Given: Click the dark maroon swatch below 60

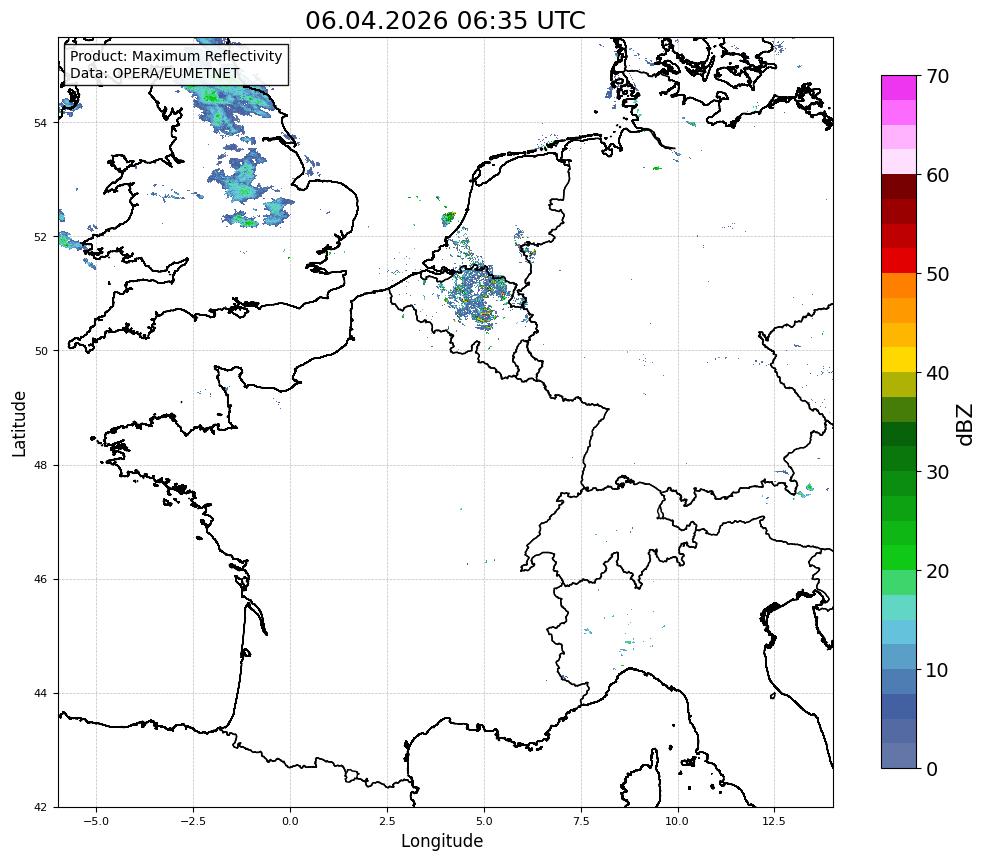Looking at the screenshot, I should click(x=899, y=187).
